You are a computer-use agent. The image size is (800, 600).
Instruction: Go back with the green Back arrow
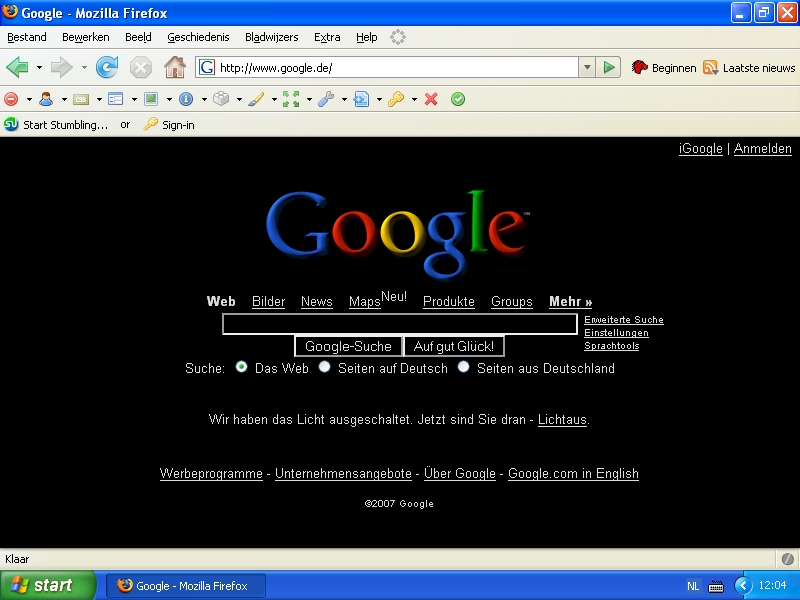tap(17, 67)
